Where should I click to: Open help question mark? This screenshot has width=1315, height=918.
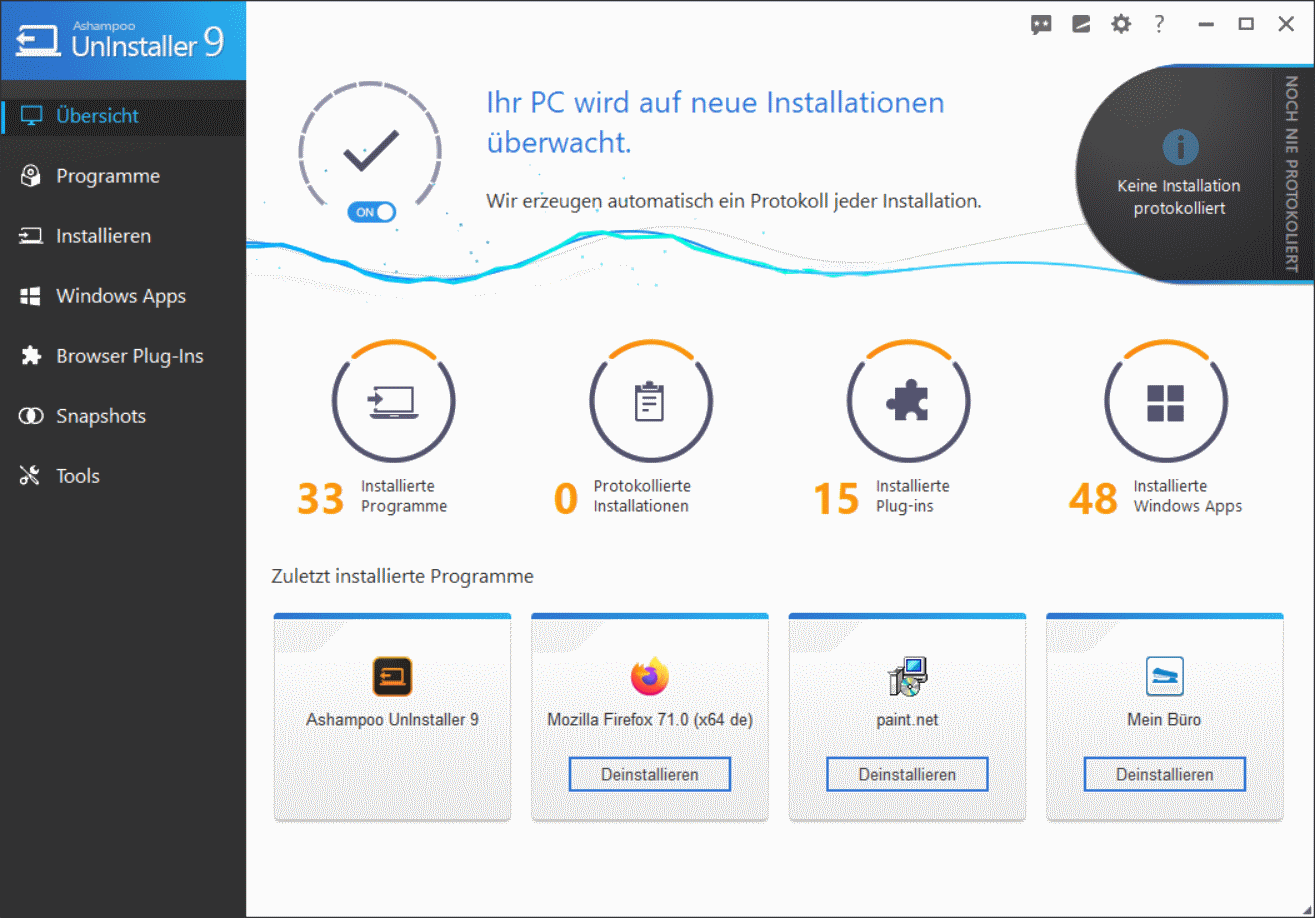pos(1159,25)
